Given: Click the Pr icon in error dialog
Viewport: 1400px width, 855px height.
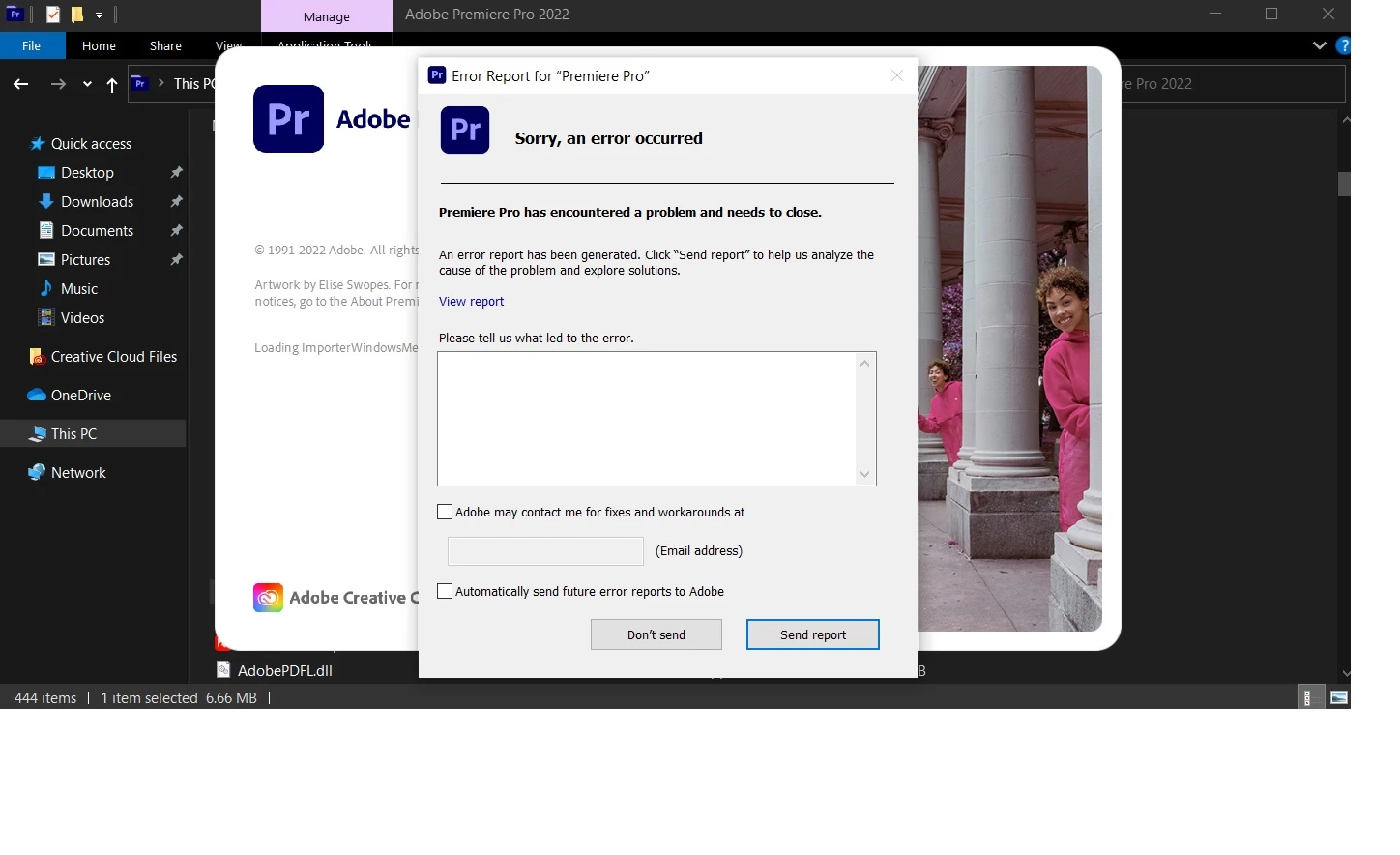Looking at the screenshot, I should coord(465,130).
